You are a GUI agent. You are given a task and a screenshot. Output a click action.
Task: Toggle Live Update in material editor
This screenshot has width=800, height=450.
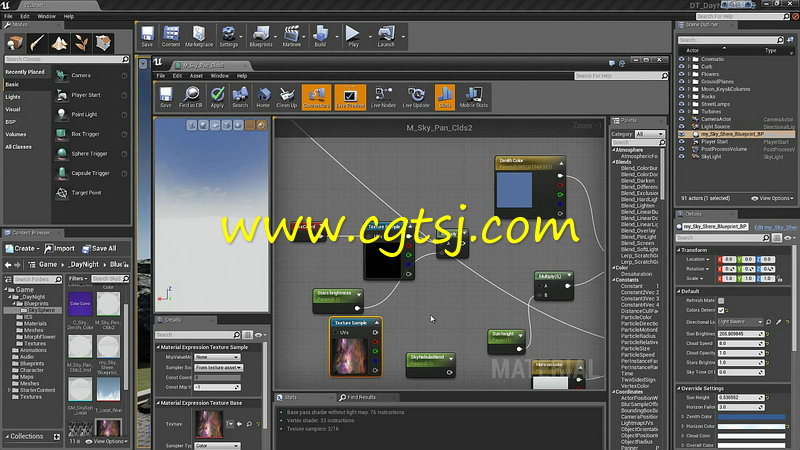click(x=416, y=97)
